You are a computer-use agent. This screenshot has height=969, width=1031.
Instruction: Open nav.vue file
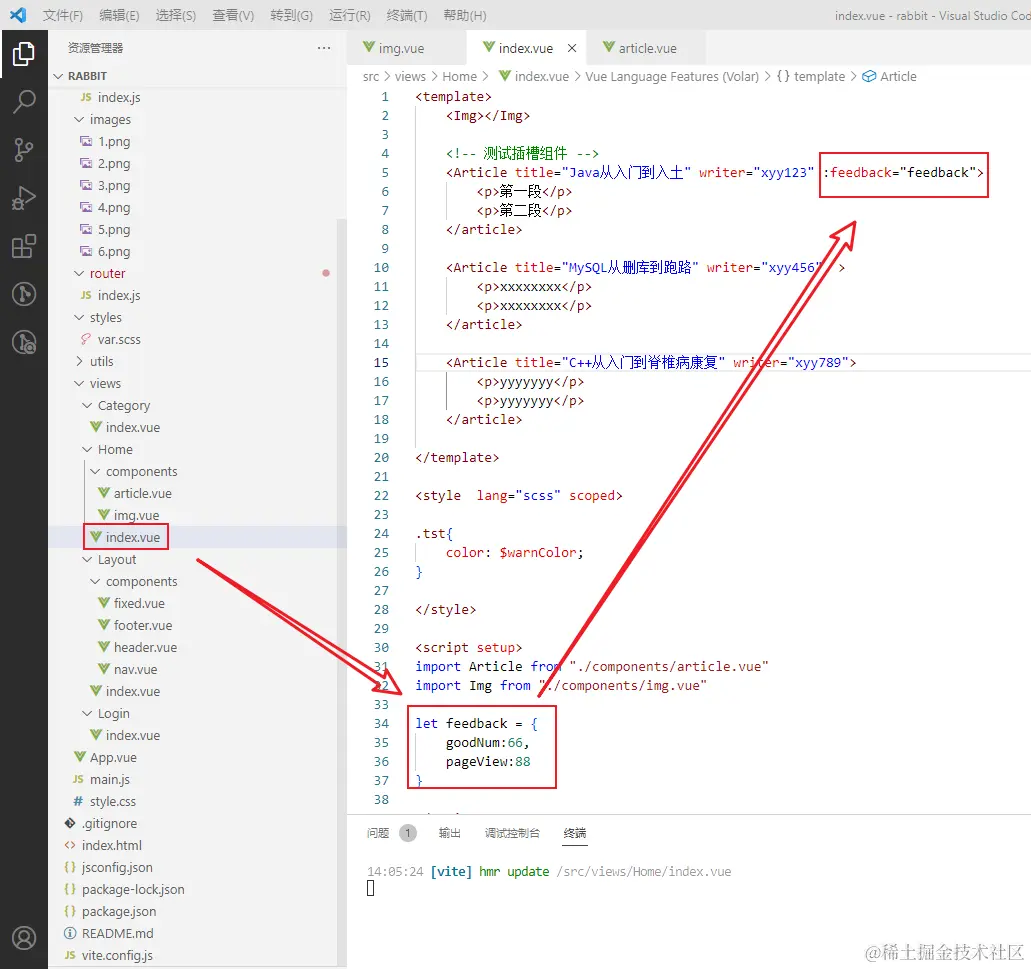[x=135, y=669]
